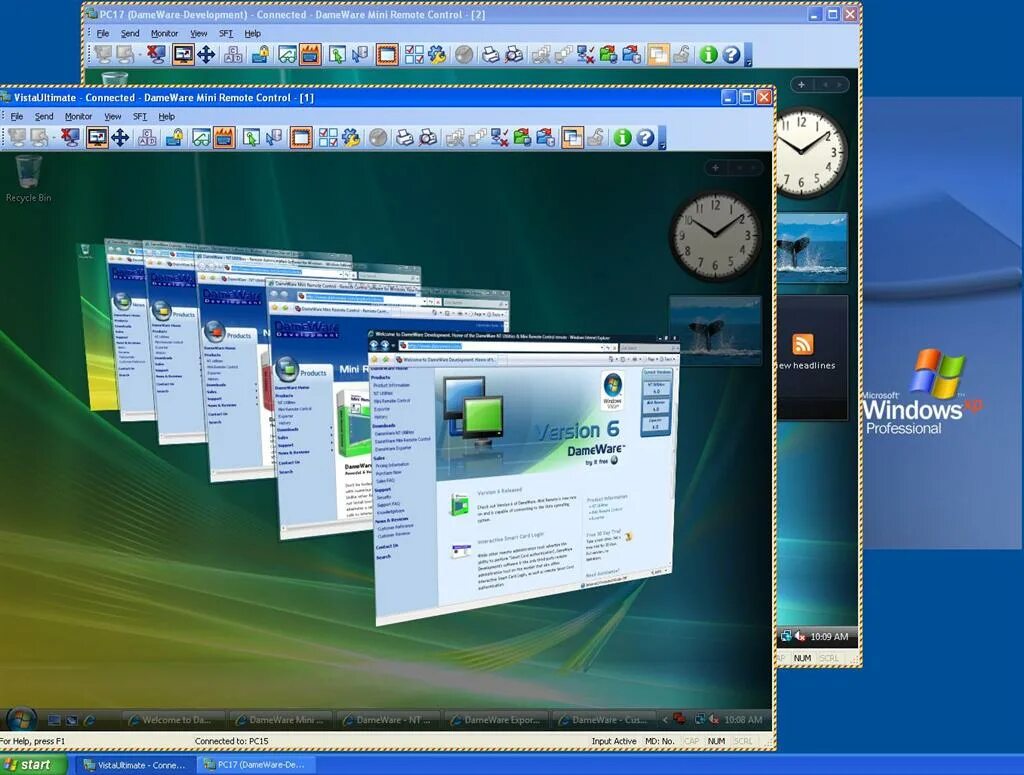The height and width of the screenshot is (775, 1024).
Task: Click the lock-keyboard padlock icon in VistaUltimate toolbar
Action: pos(174,138)
